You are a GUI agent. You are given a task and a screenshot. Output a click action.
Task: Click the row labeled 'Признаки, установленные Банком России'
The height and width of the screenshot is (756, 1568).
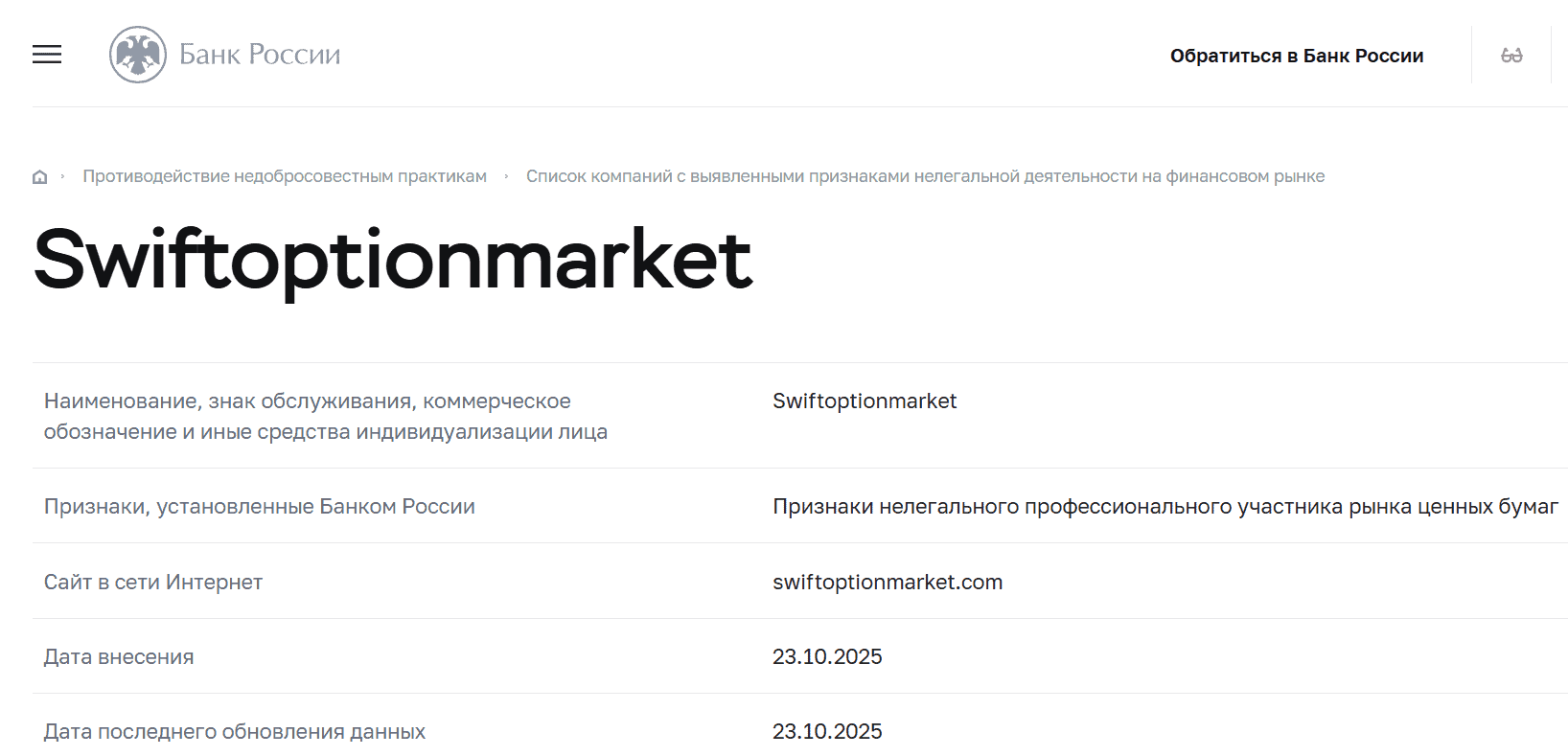click(260, 506)
